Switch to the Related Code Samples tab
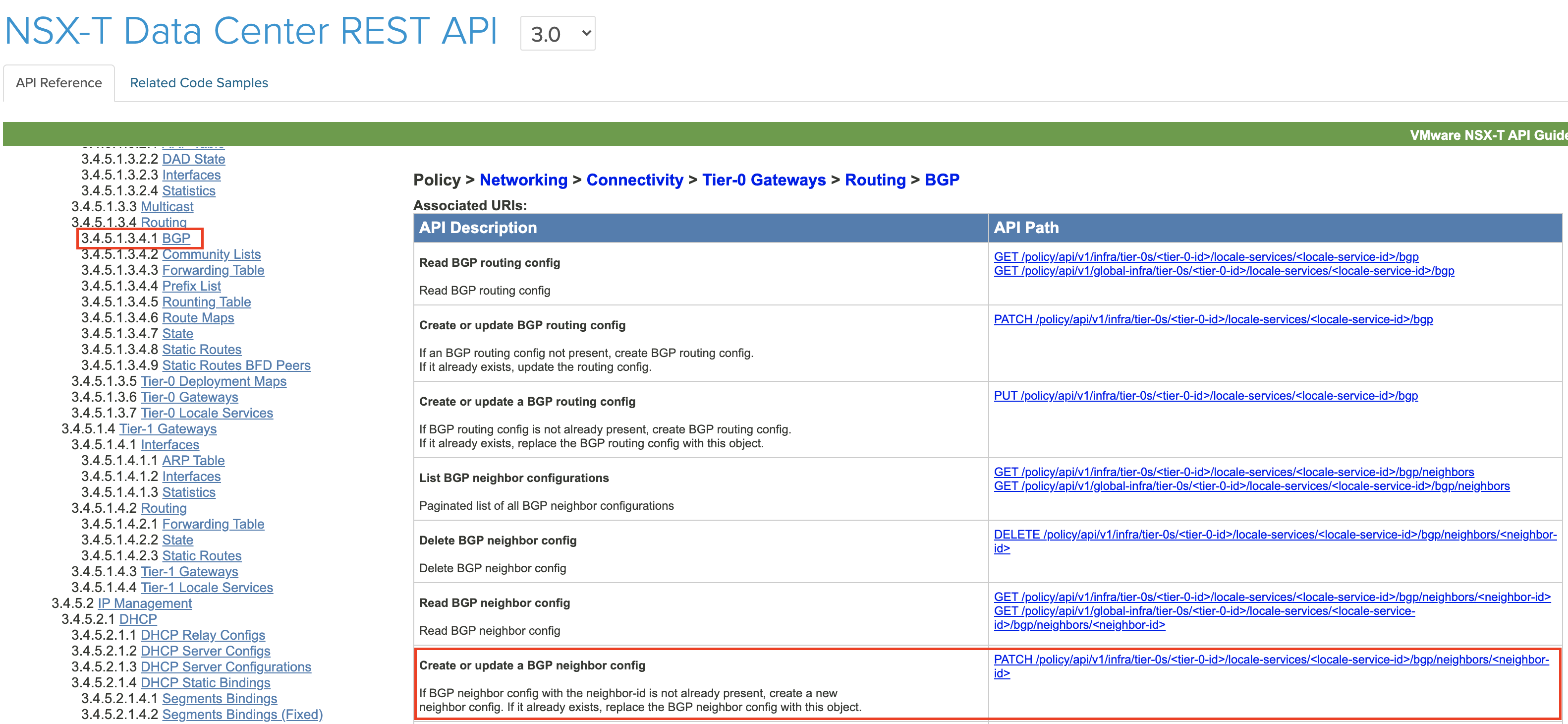1568x724 pixels. tap(198, 83)
